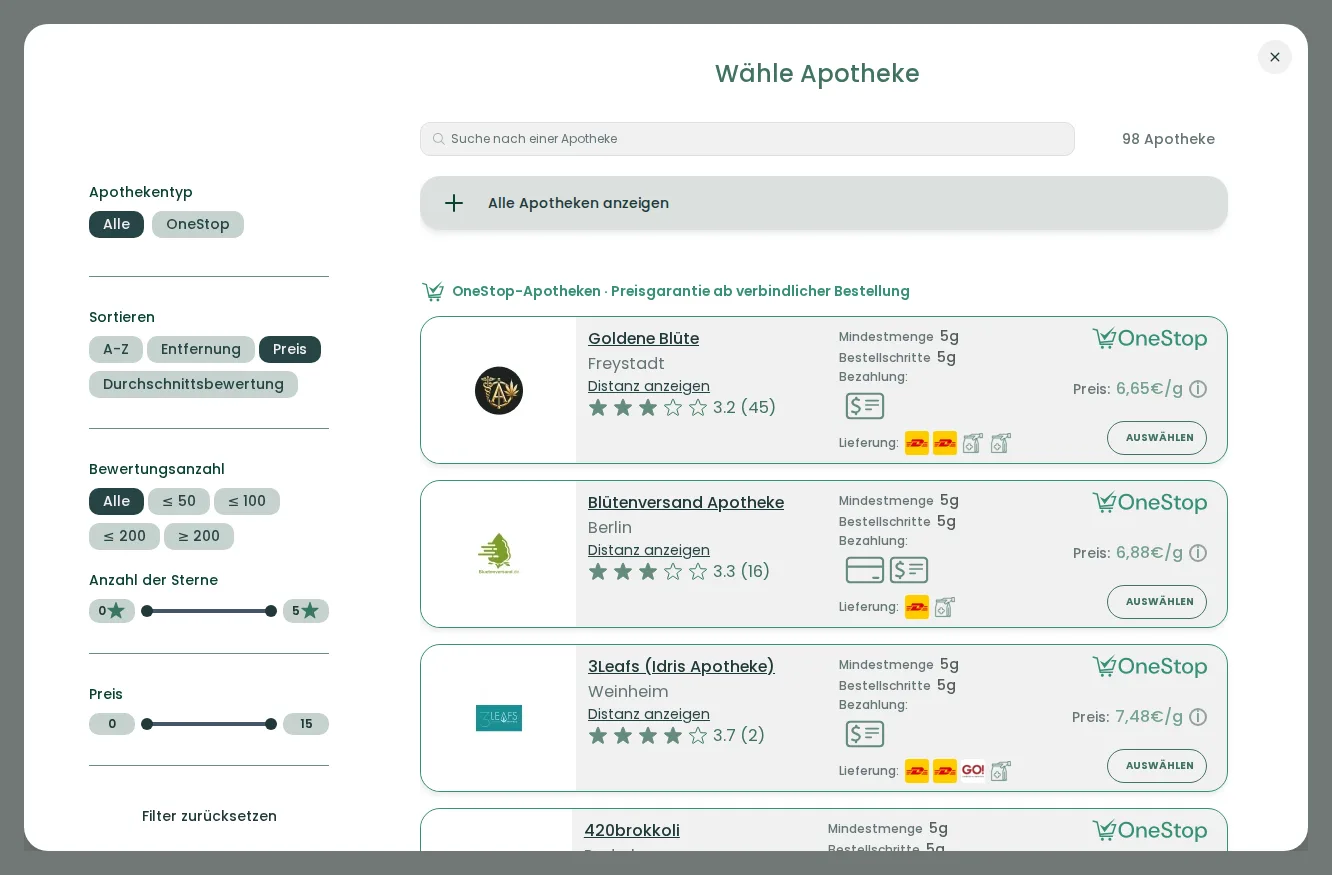1332x875 pixels.
Task: Click the Preis slider's left handle
Action: [147, 724]
